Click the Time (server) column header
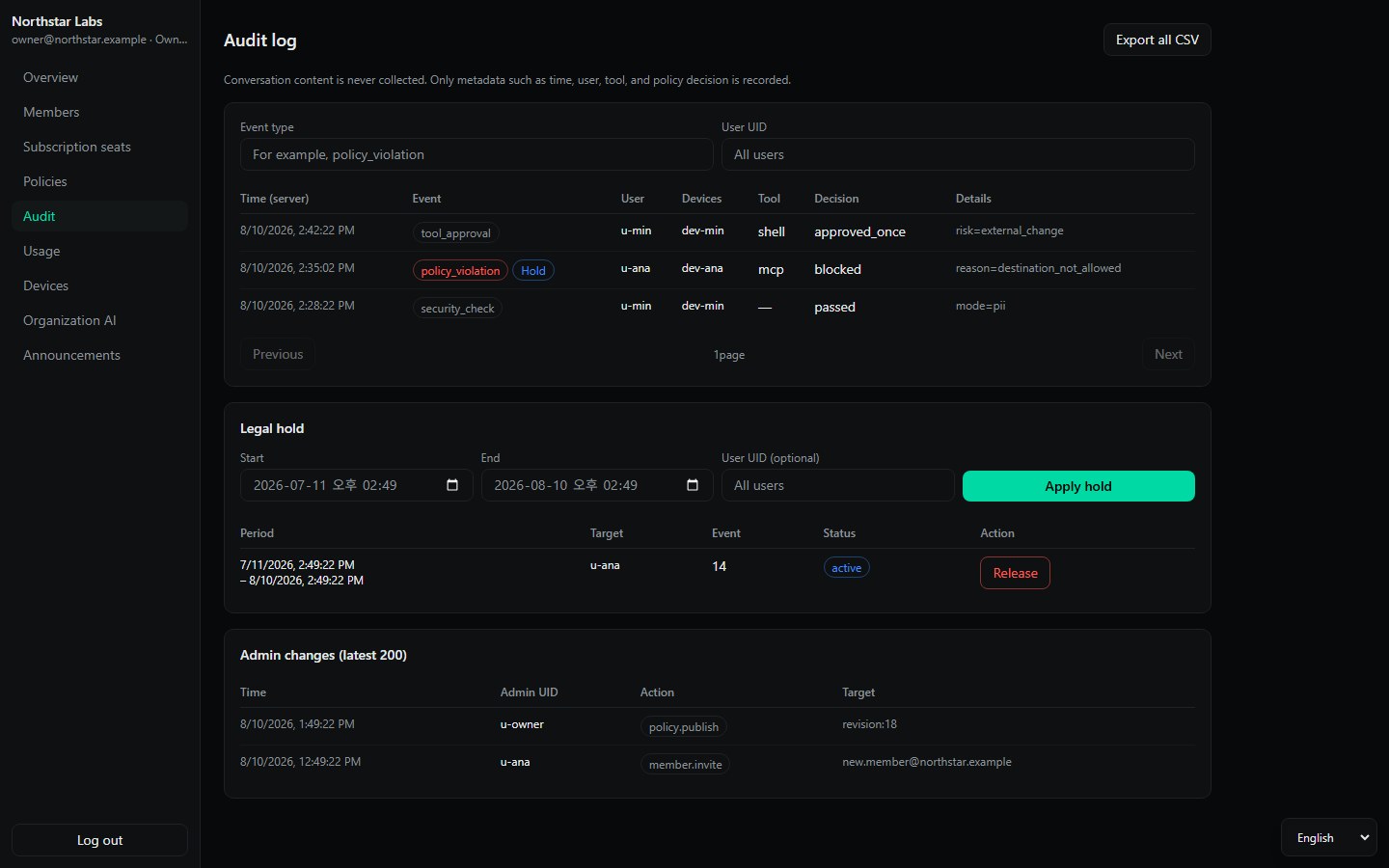 point(274,199)
